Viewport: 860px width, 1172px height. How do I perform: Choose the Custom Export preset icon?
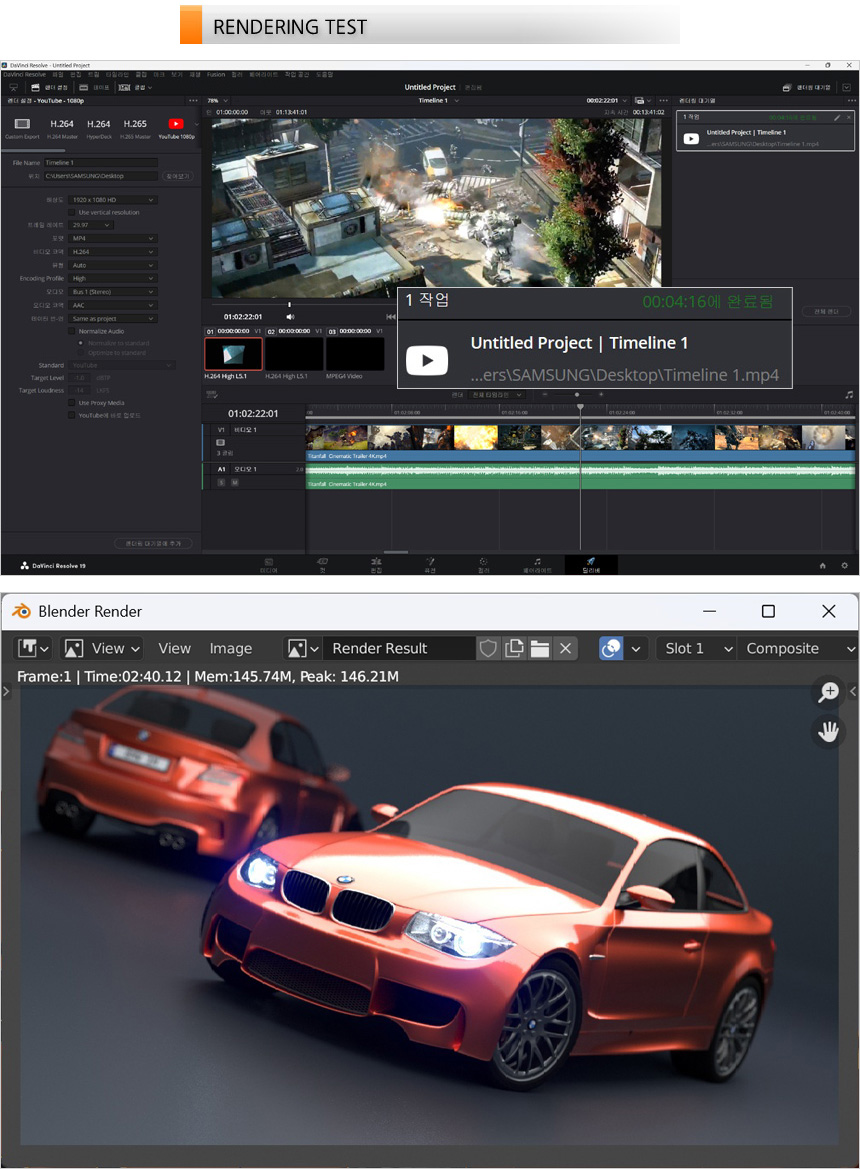[x=22, y=125]
